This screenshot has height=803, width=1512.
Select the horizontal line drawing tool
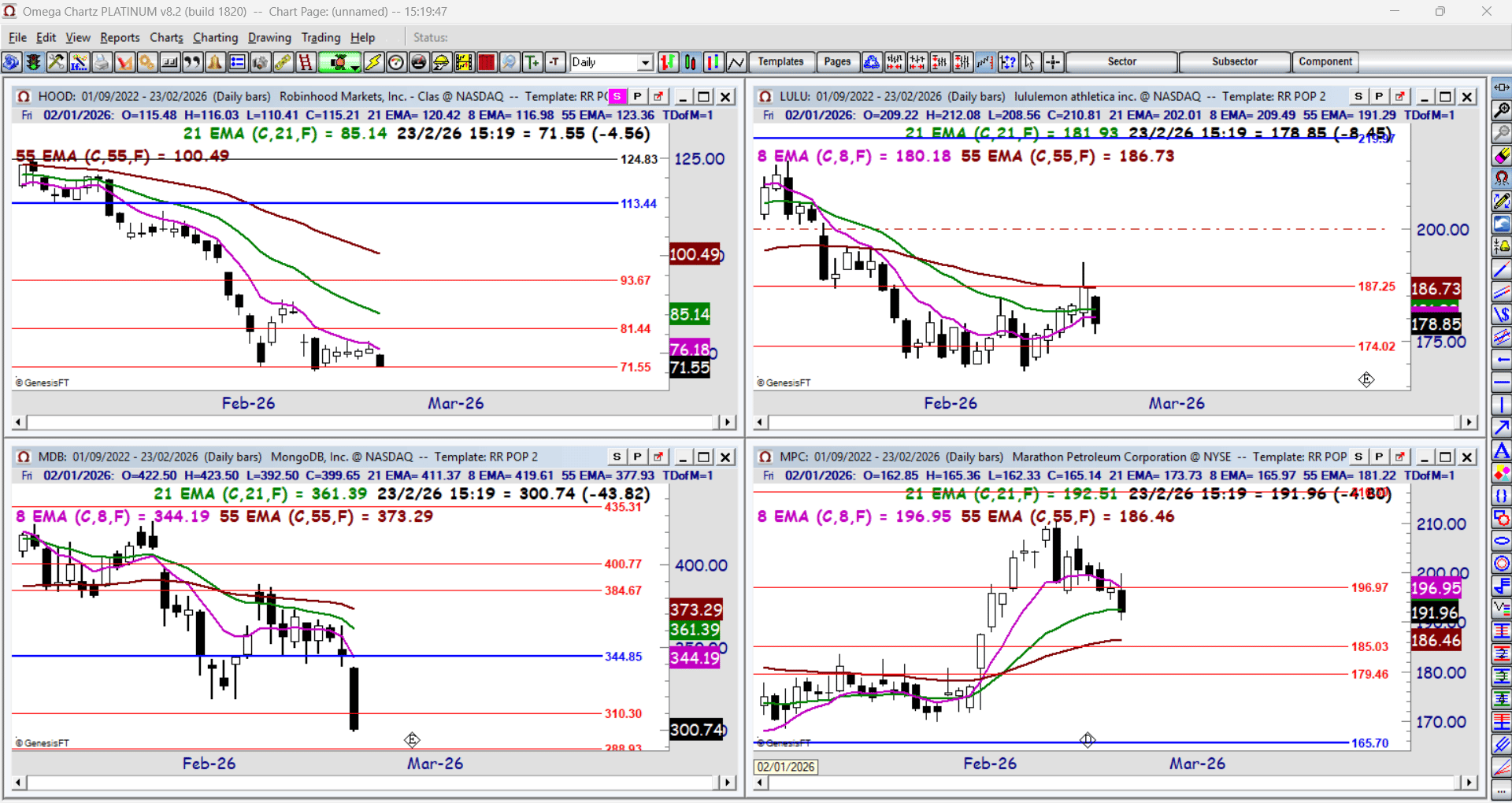tap(1502, 383)
